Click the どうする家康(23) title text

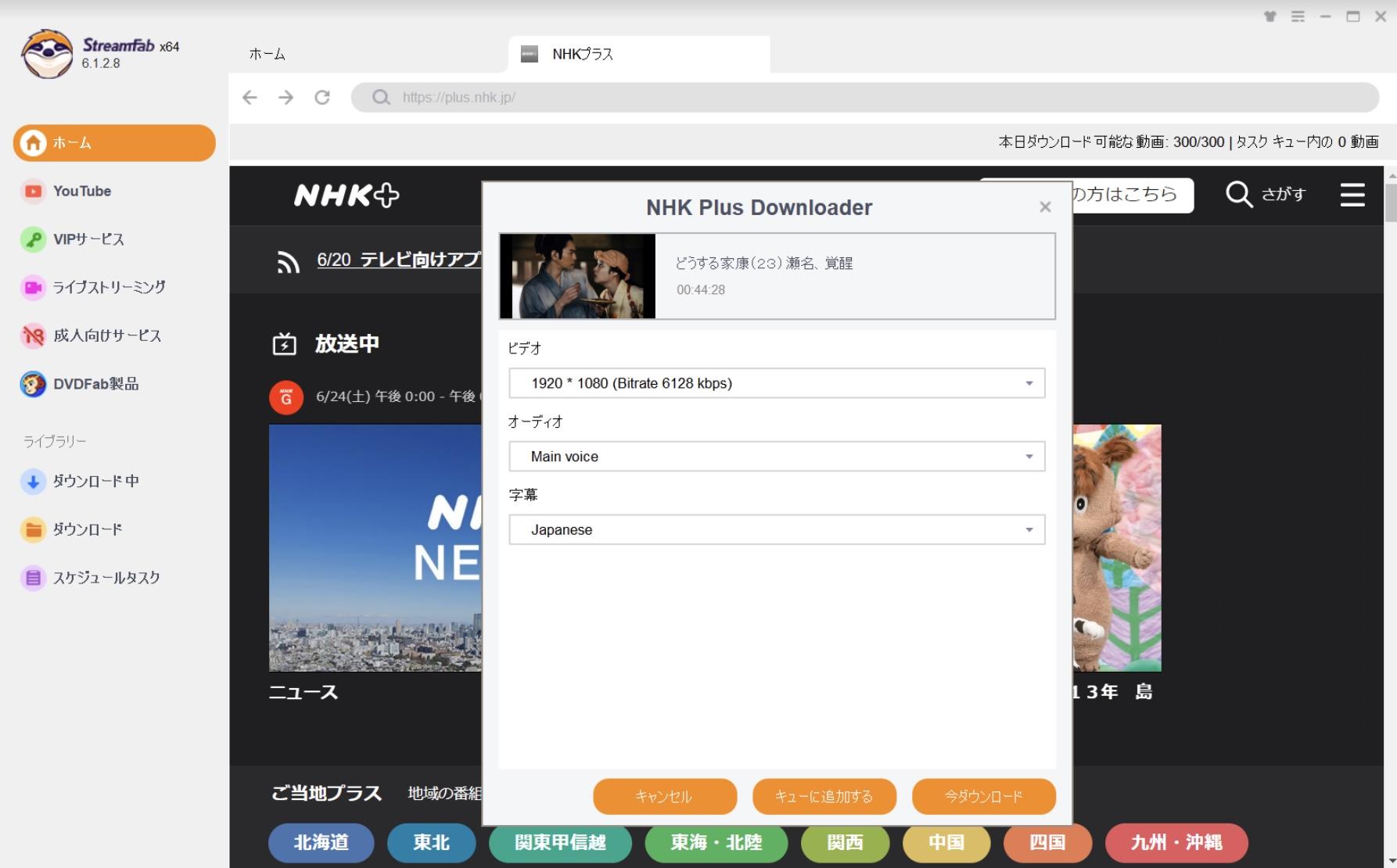coord(764,264)
